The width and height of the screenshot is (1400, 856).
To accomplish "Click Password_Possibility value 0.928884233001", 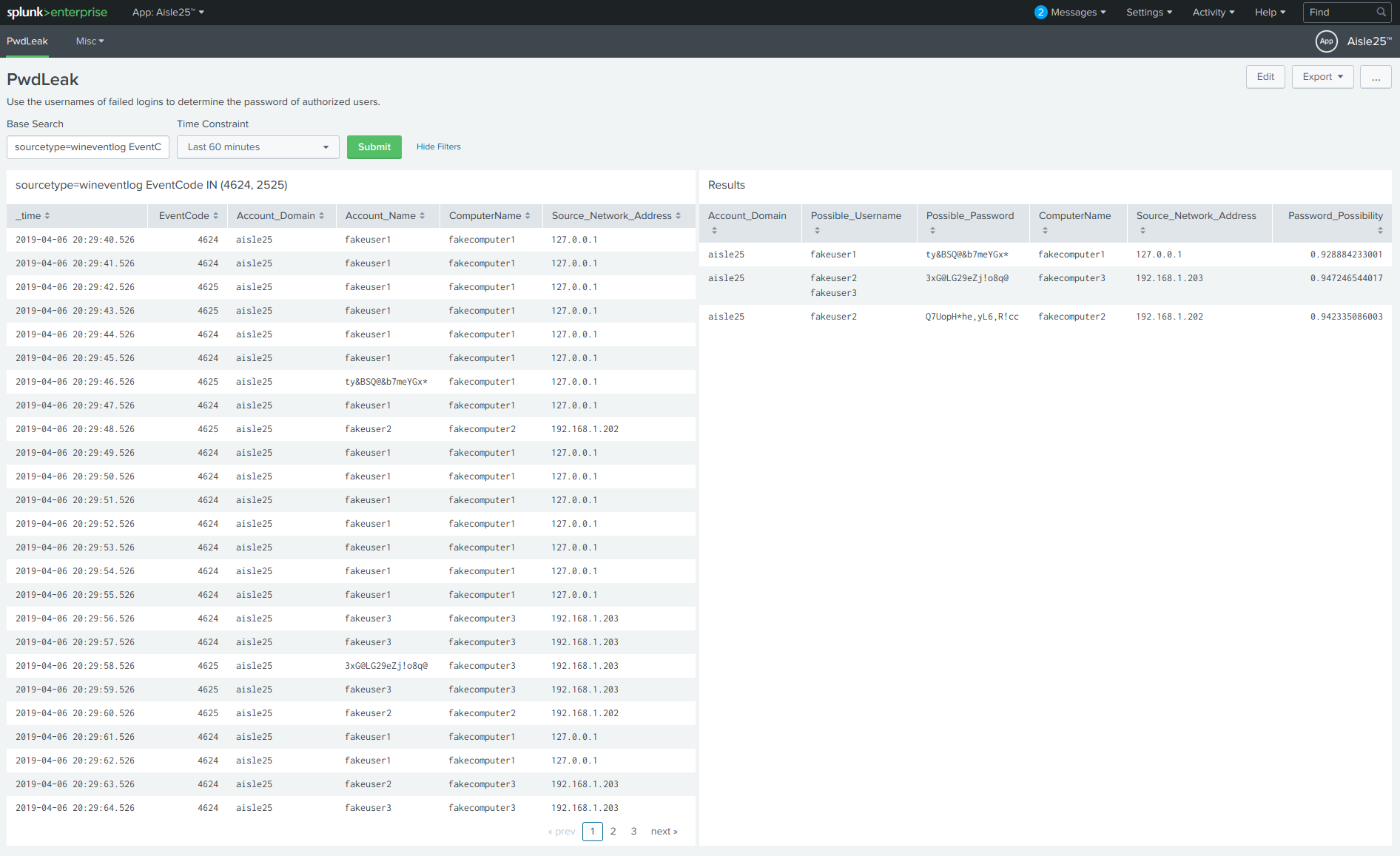I will (x=1346, y=255).
